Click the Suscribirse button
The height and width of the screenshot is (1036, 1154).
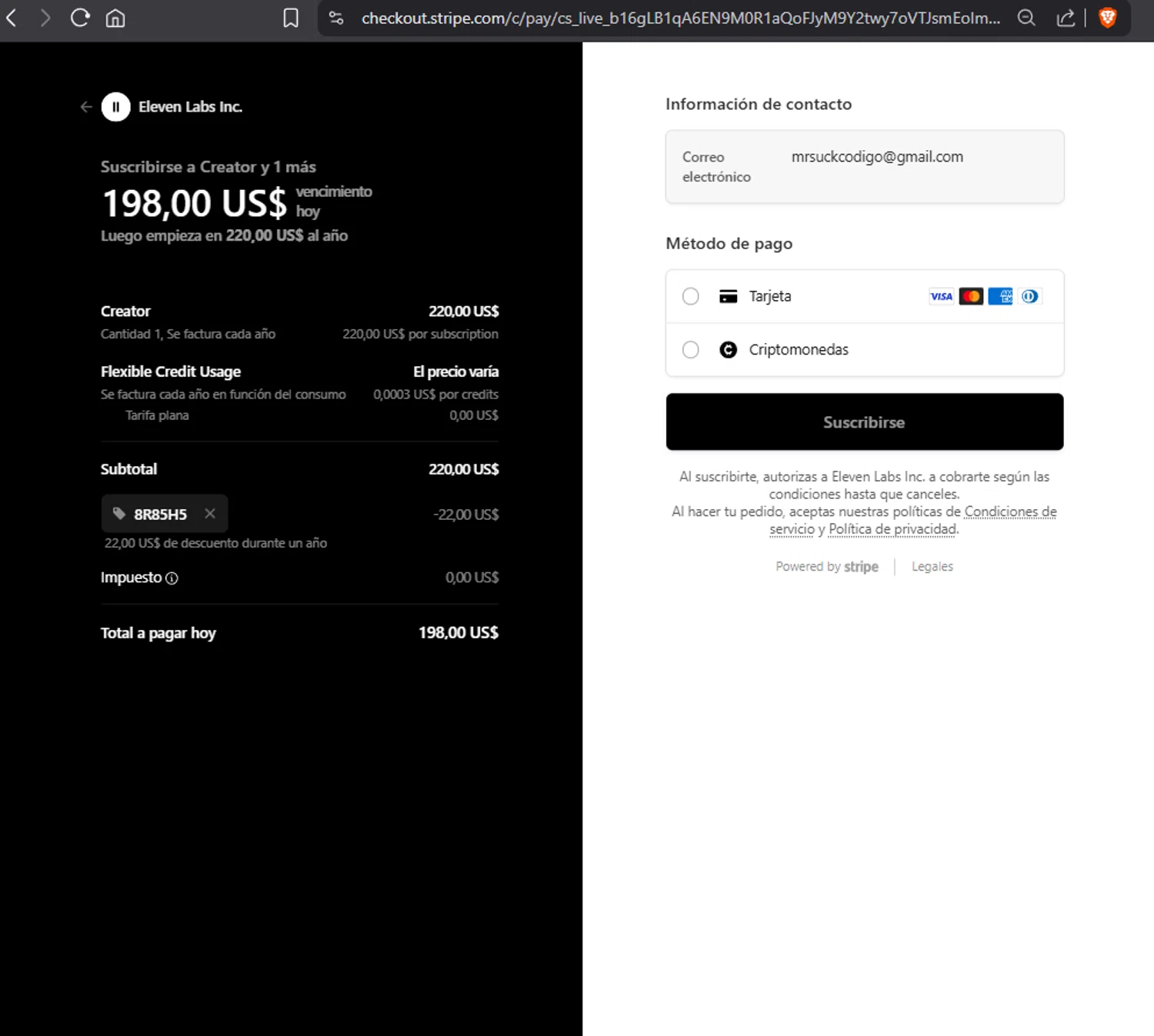point(865,422)
